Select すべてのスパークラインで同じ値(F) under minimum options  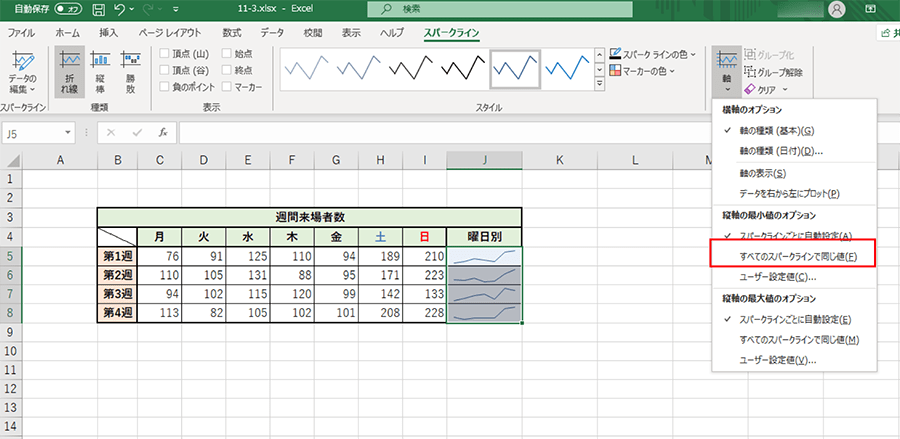(792, 256)
